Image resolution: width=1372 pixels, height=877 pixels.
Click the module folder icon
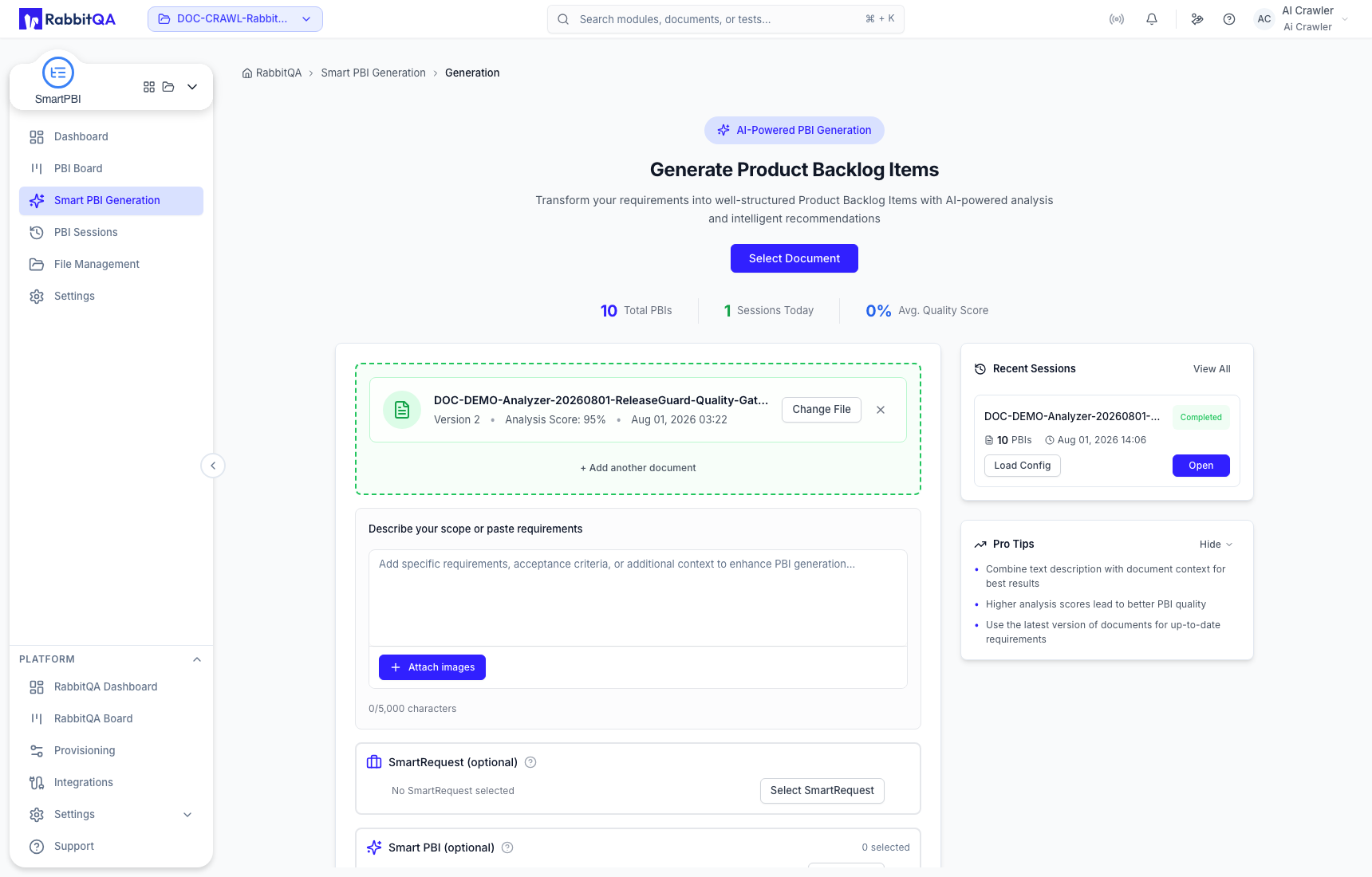pos(168,87)
